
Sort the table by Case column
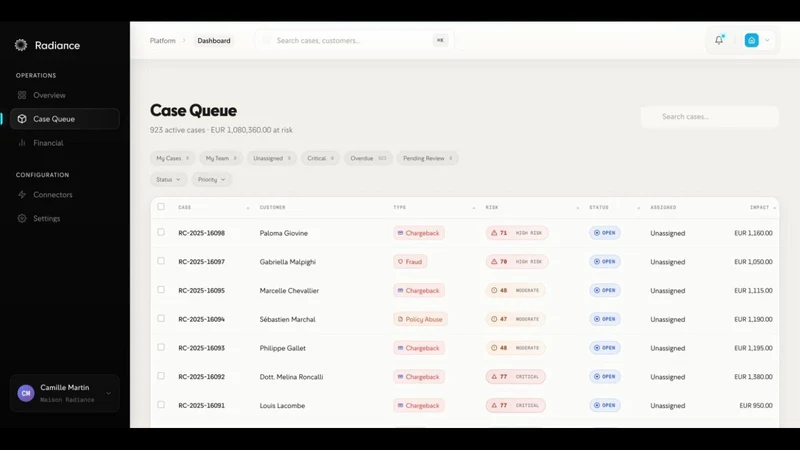pos(248,208)
